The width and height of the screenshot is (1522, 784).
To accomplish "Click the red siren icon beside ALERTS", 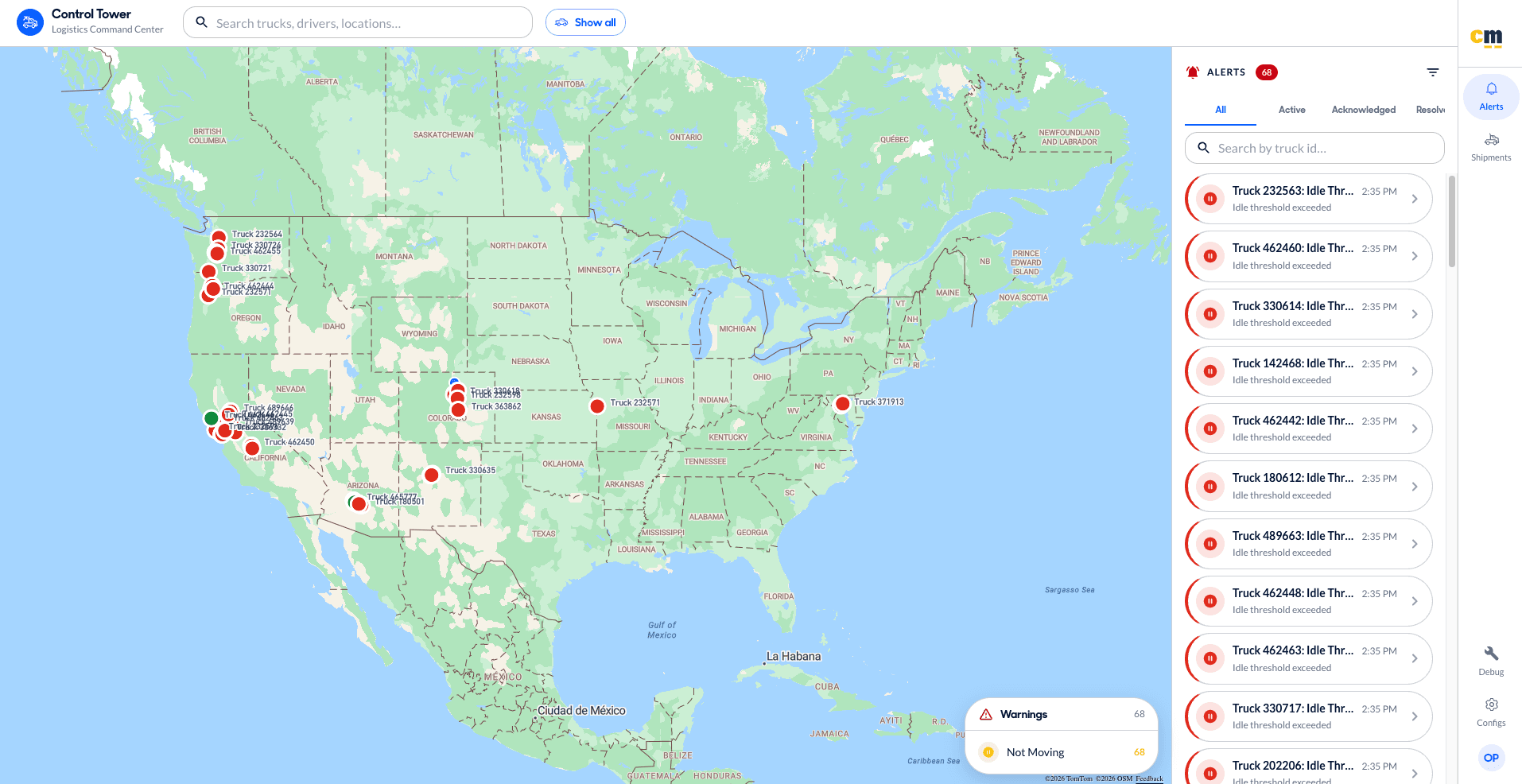I will (x=1193, y=72).
